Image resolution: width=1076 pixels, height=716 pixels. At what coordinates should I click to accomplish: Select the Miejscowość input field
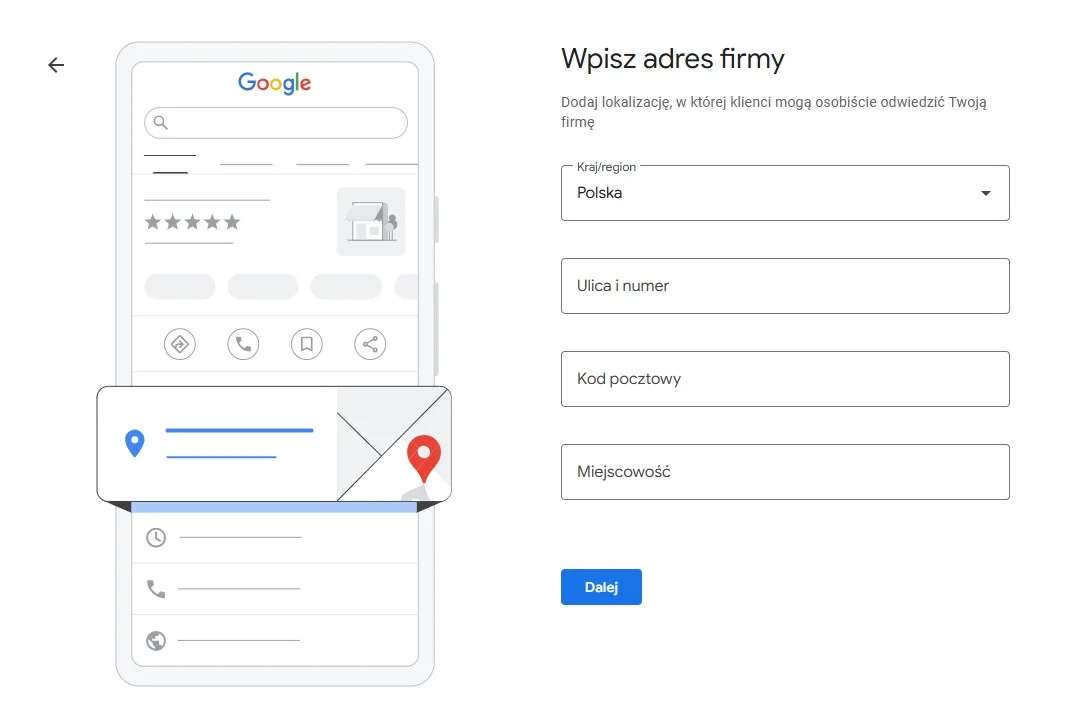[x=785, y=472]
